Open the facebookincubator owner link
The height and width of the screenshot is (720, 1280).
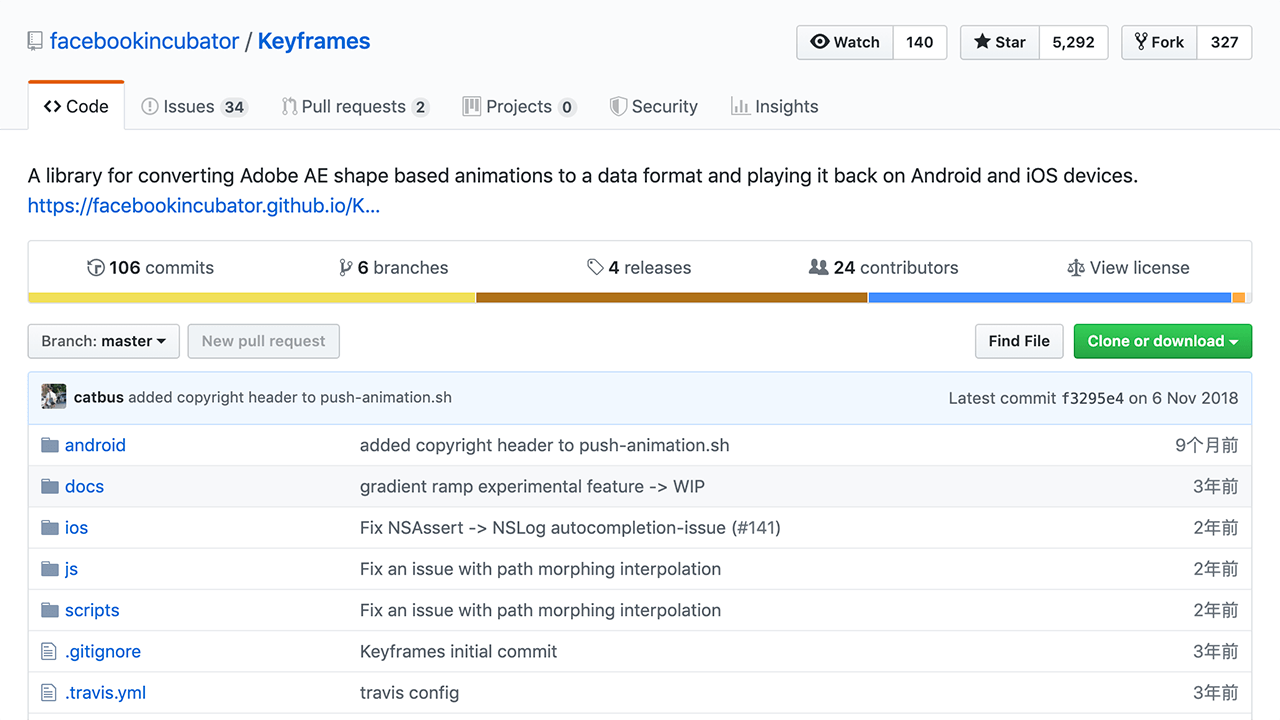144,41
